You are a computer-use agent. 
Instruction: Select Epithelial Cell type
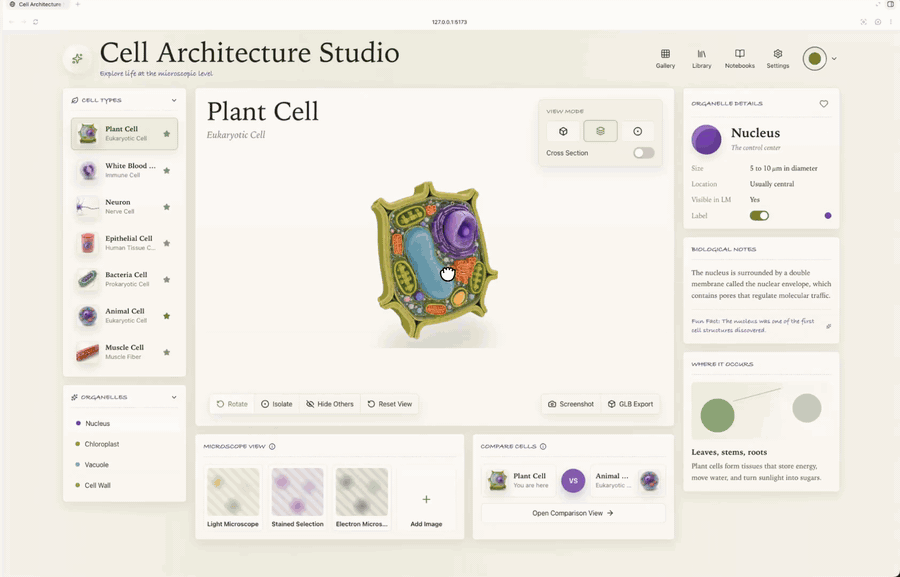(124, 243)
